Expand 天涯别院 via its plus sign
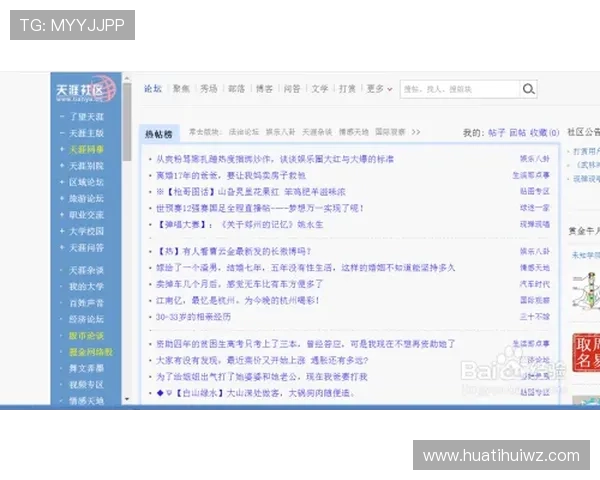Screen dimensions: 600x480 (x=62, y=165)
